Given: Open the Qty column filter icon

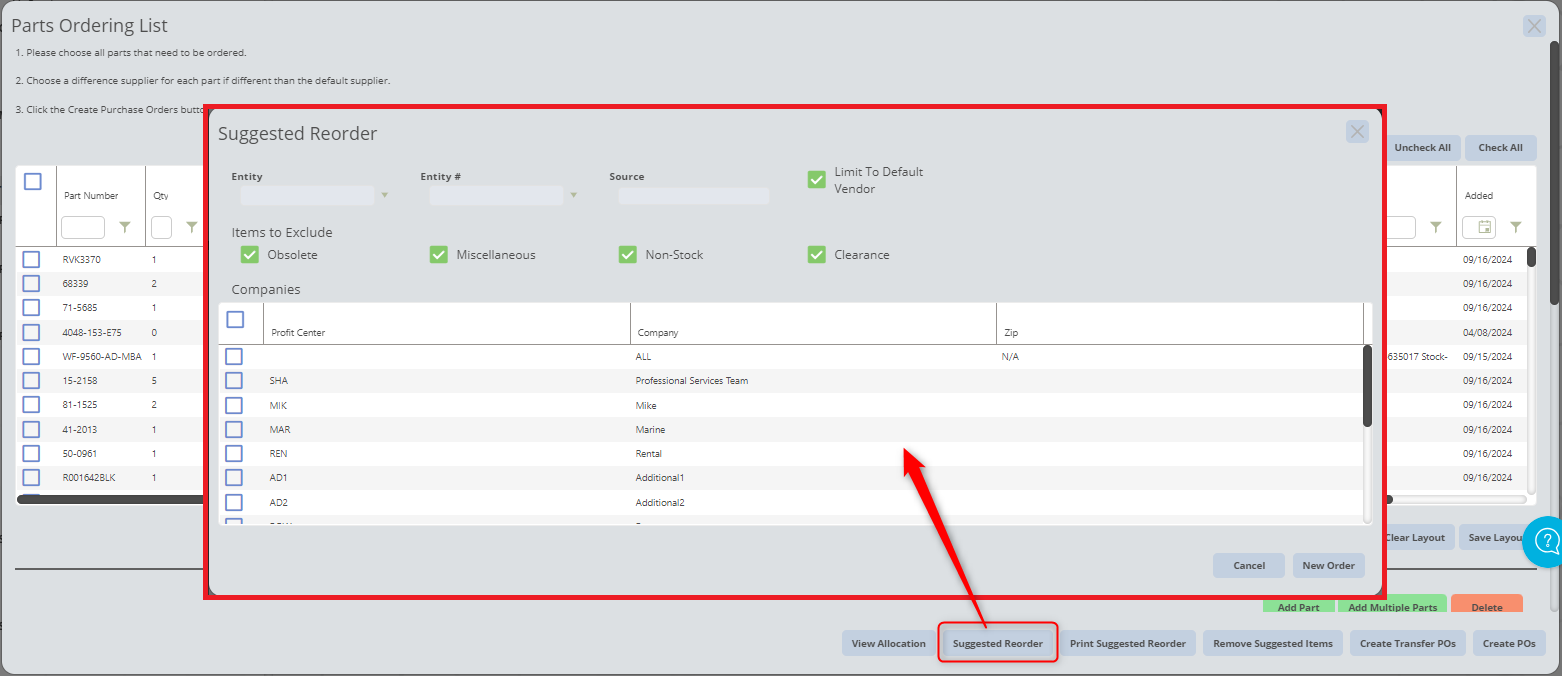Looking at the screenshot, I should (x=192, y=228).
